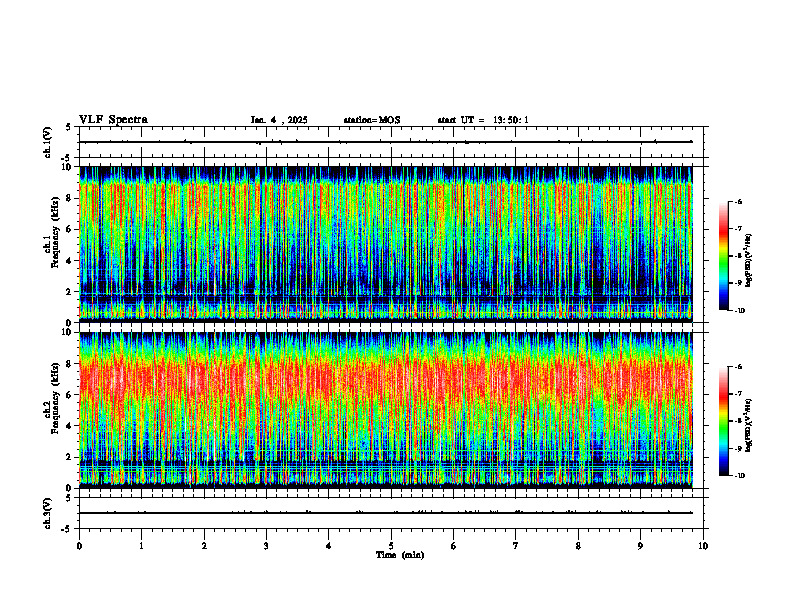Click the ch.1 frequency tick "4"
792x612 pixels.
click(x=69, y=261)
